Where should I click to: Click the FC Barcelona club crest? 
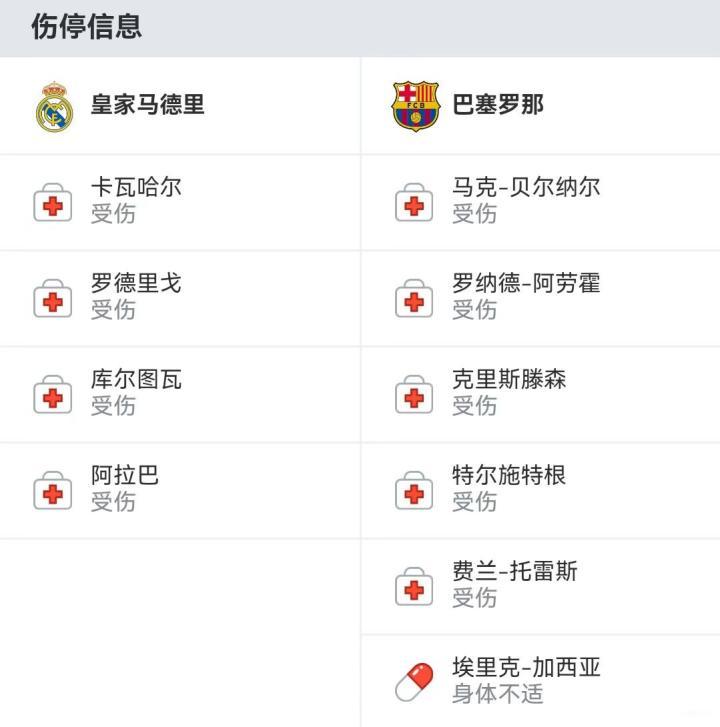pos(415,107)
